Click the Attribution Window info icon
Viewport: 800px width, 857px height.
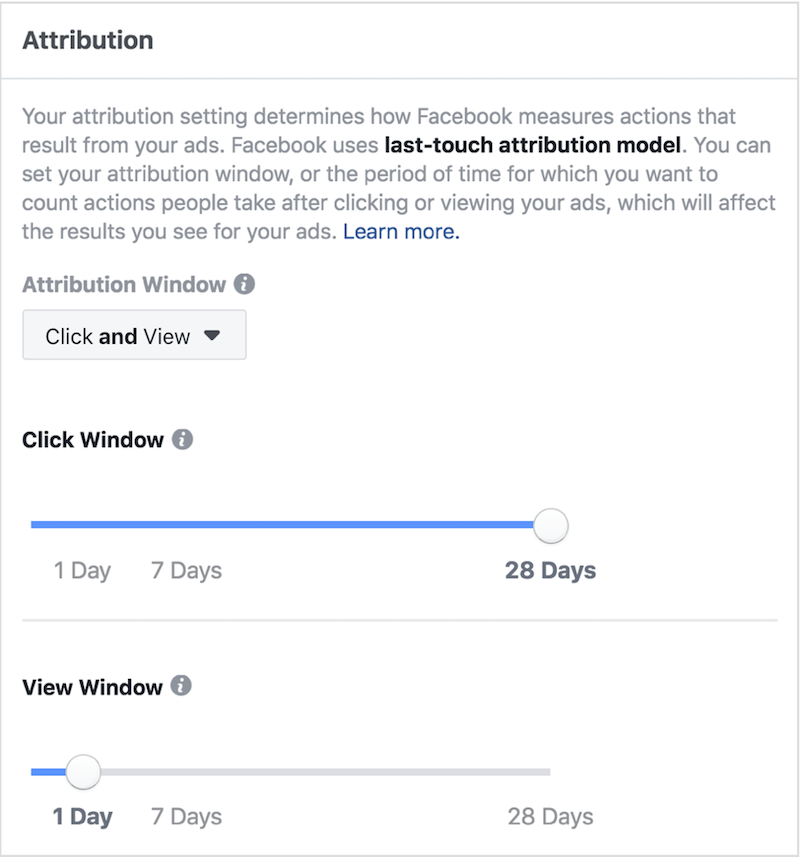(x=244, y=284)
